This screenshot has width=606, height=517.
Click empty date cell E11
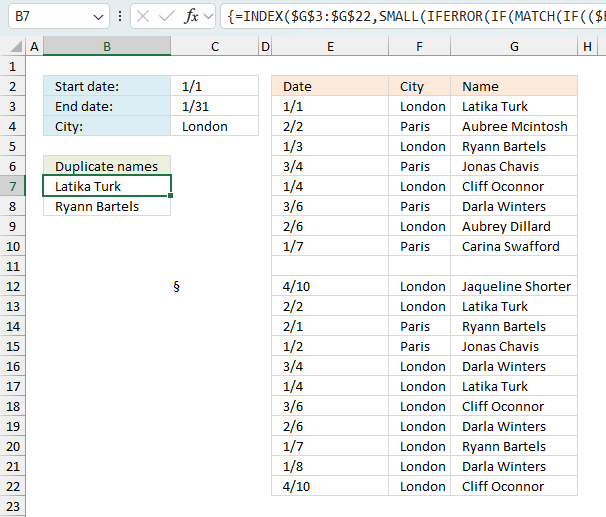pos(330,266)
